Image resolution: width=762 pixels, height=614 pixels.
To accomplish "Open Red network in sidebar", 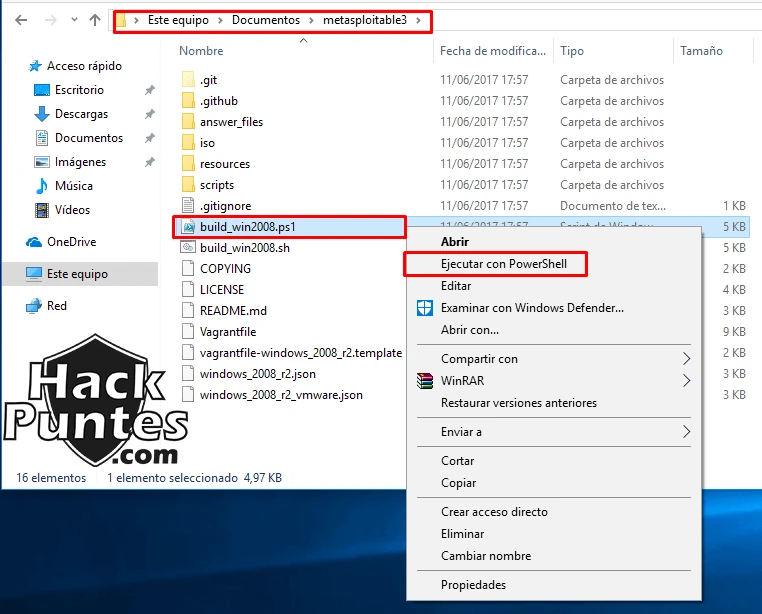I will point(57,306).
